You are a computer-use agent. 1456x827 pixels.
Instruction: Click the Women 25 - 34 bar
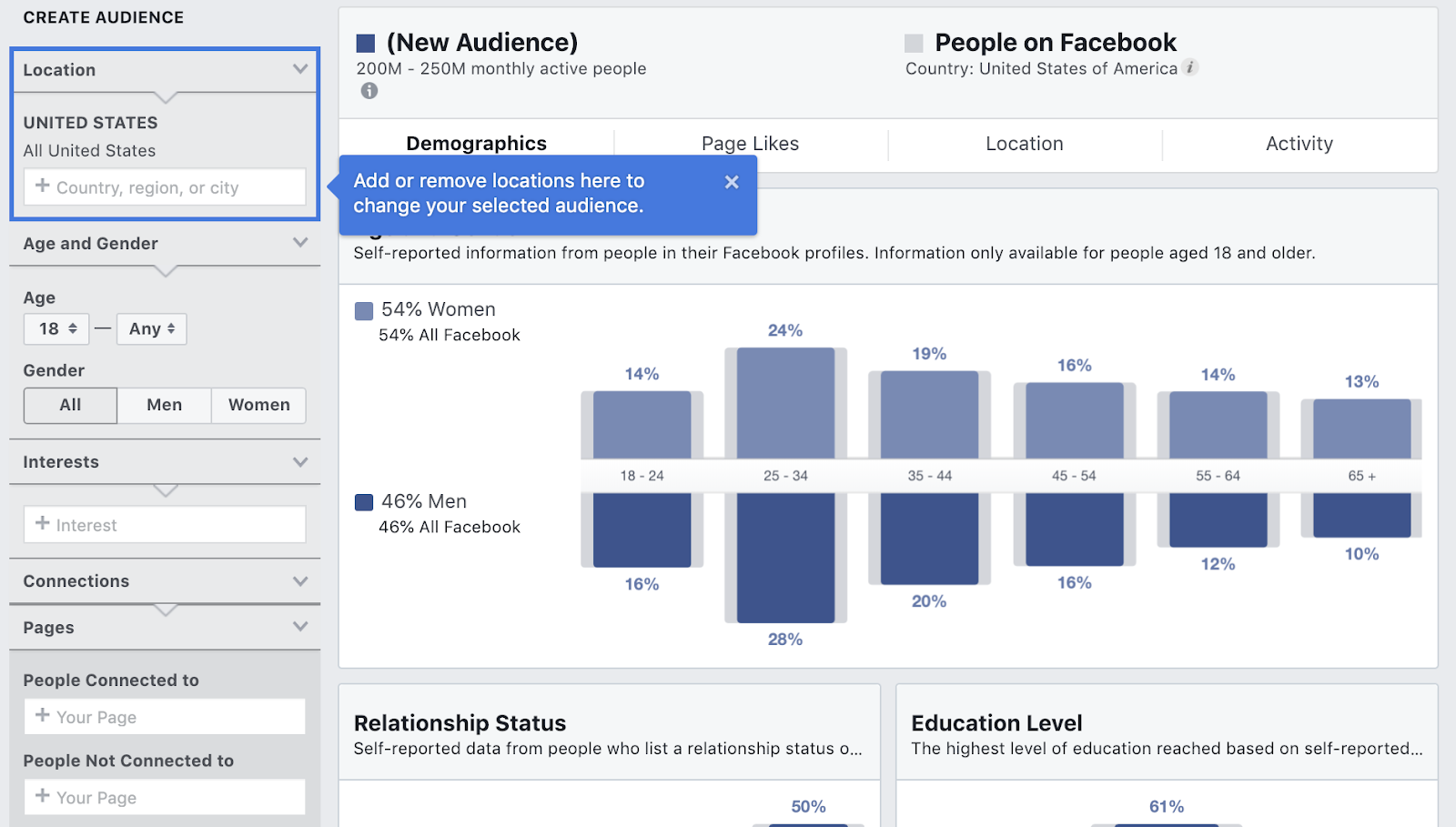[x=786, y=403]
